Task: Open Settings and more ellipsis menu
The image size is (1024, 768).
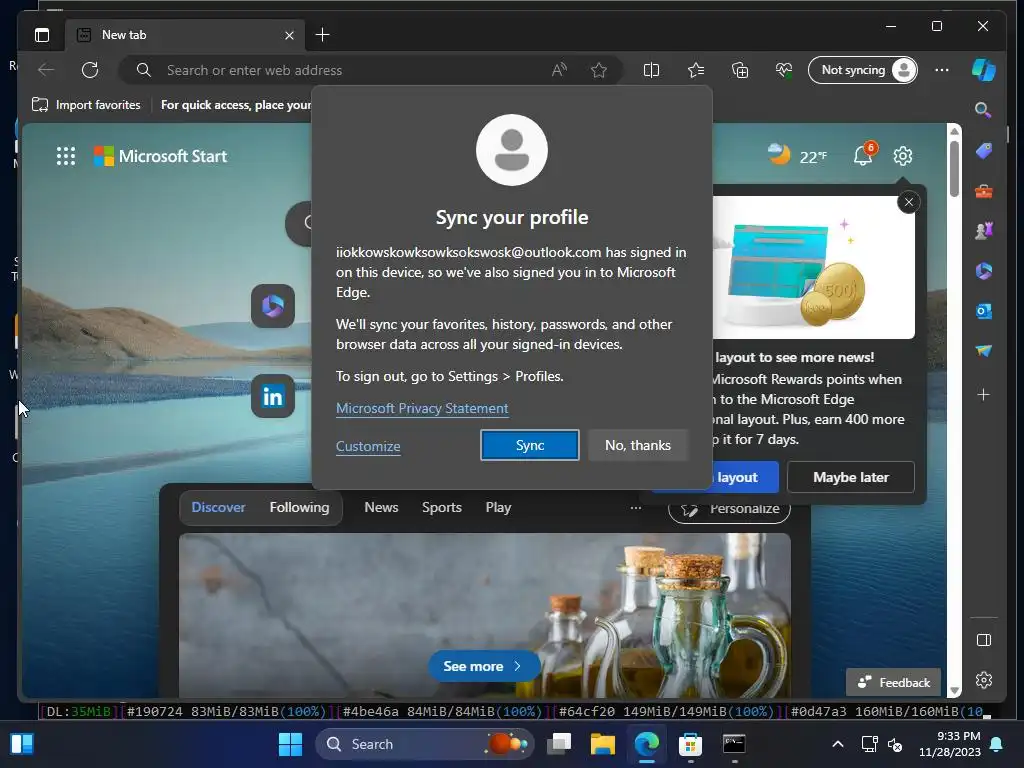Action: click(942, 70)
